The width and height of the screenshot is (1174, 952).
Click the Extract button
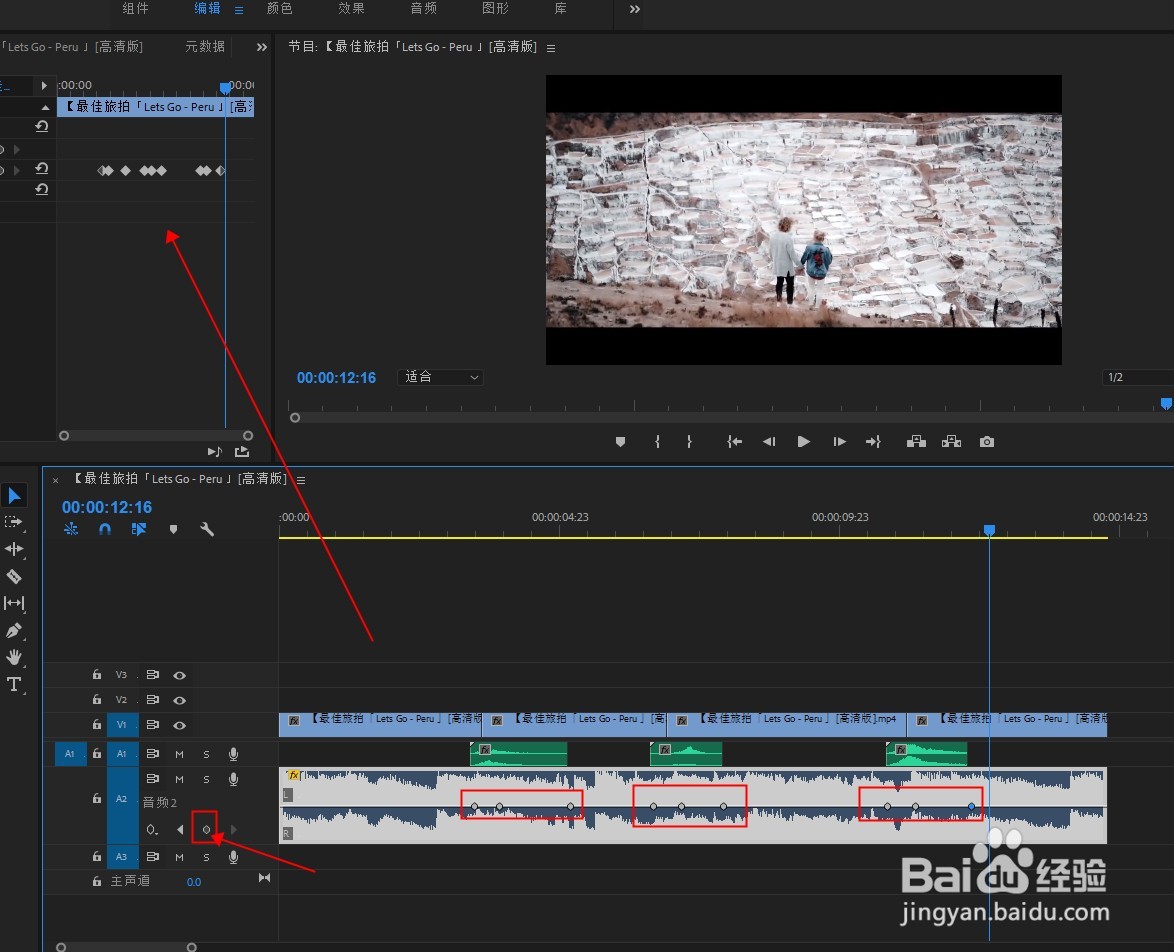click(x=952, y=442)
